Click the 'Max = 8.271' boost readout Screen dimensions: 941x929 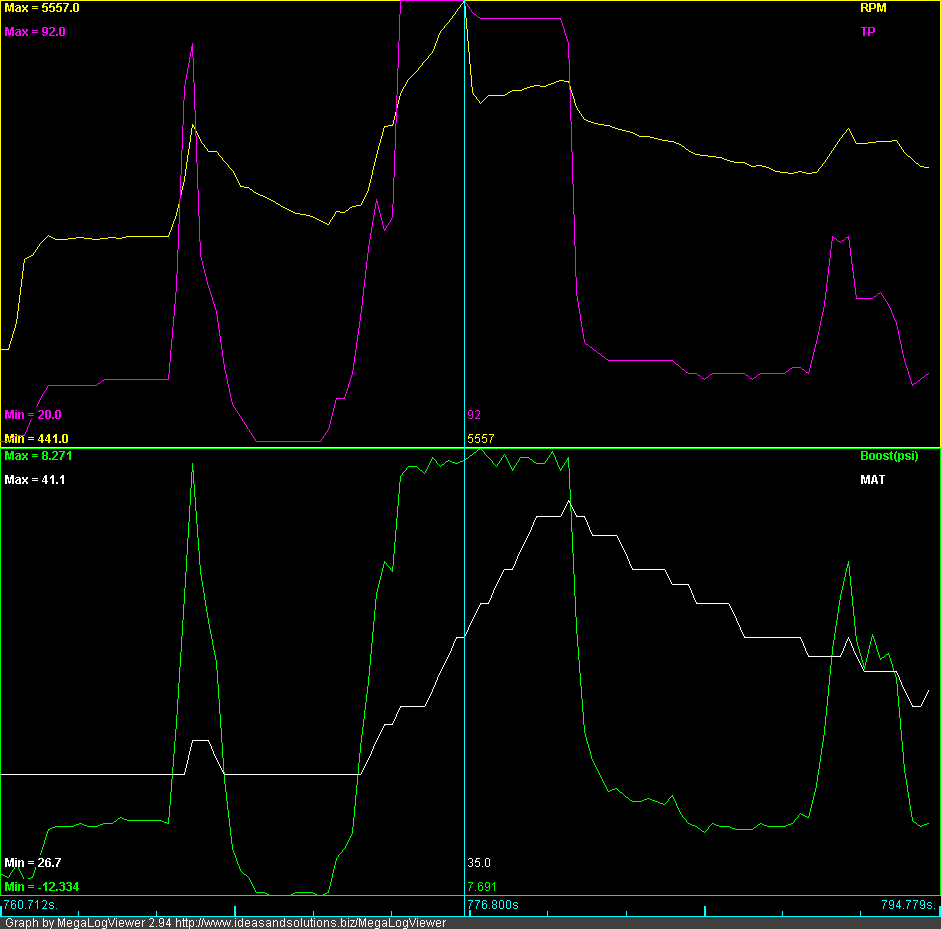[38, 456]
